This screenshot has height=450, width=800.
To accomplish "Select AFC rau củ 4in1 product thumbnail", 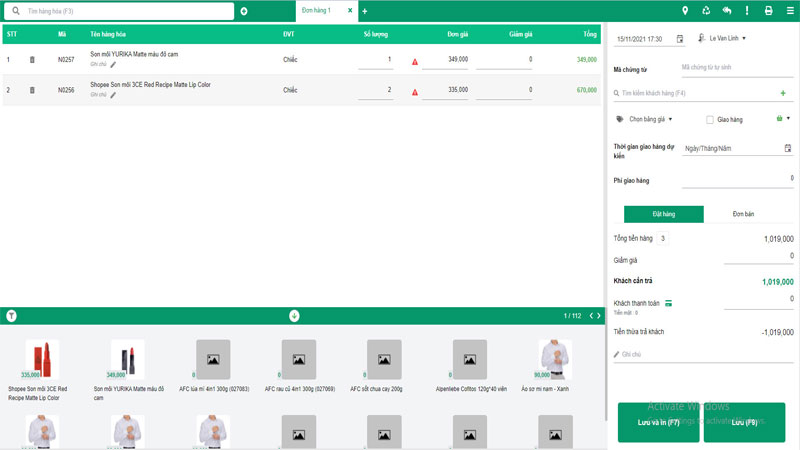I will pos(299,359).
